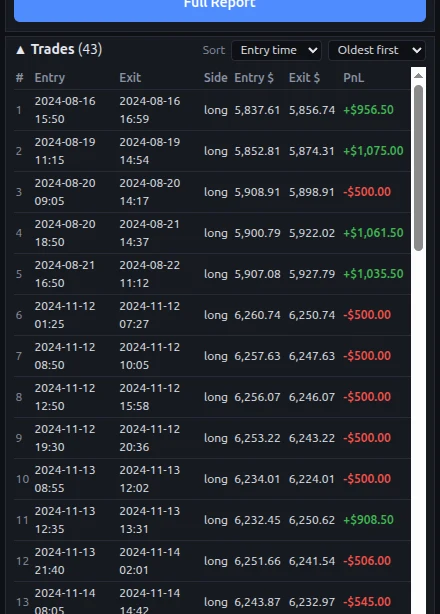The image size is (440, 614).
Task: Click entry price 5,837.61
Action: tap(257, 110)
